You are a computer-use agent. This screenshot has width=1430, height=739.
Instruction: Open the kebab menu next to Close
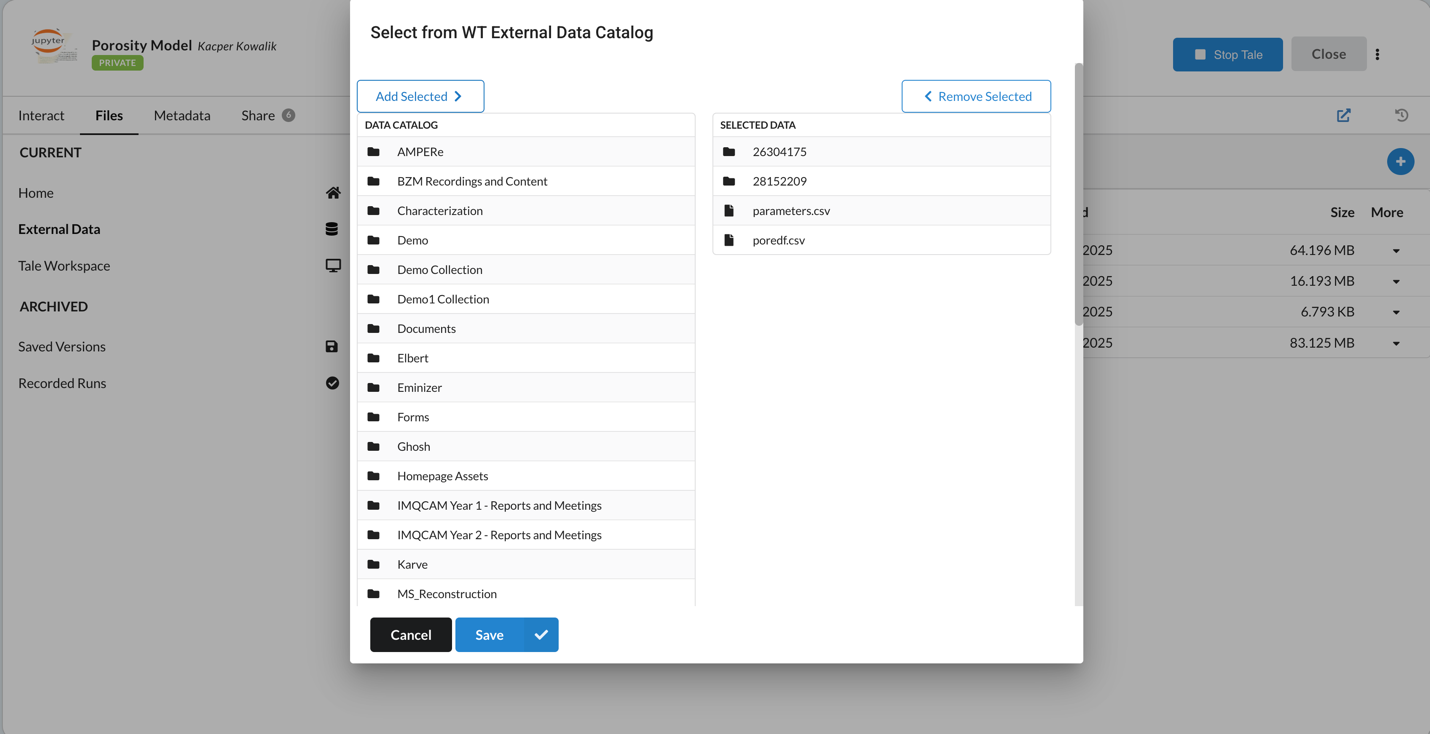tap(1377, 53)
